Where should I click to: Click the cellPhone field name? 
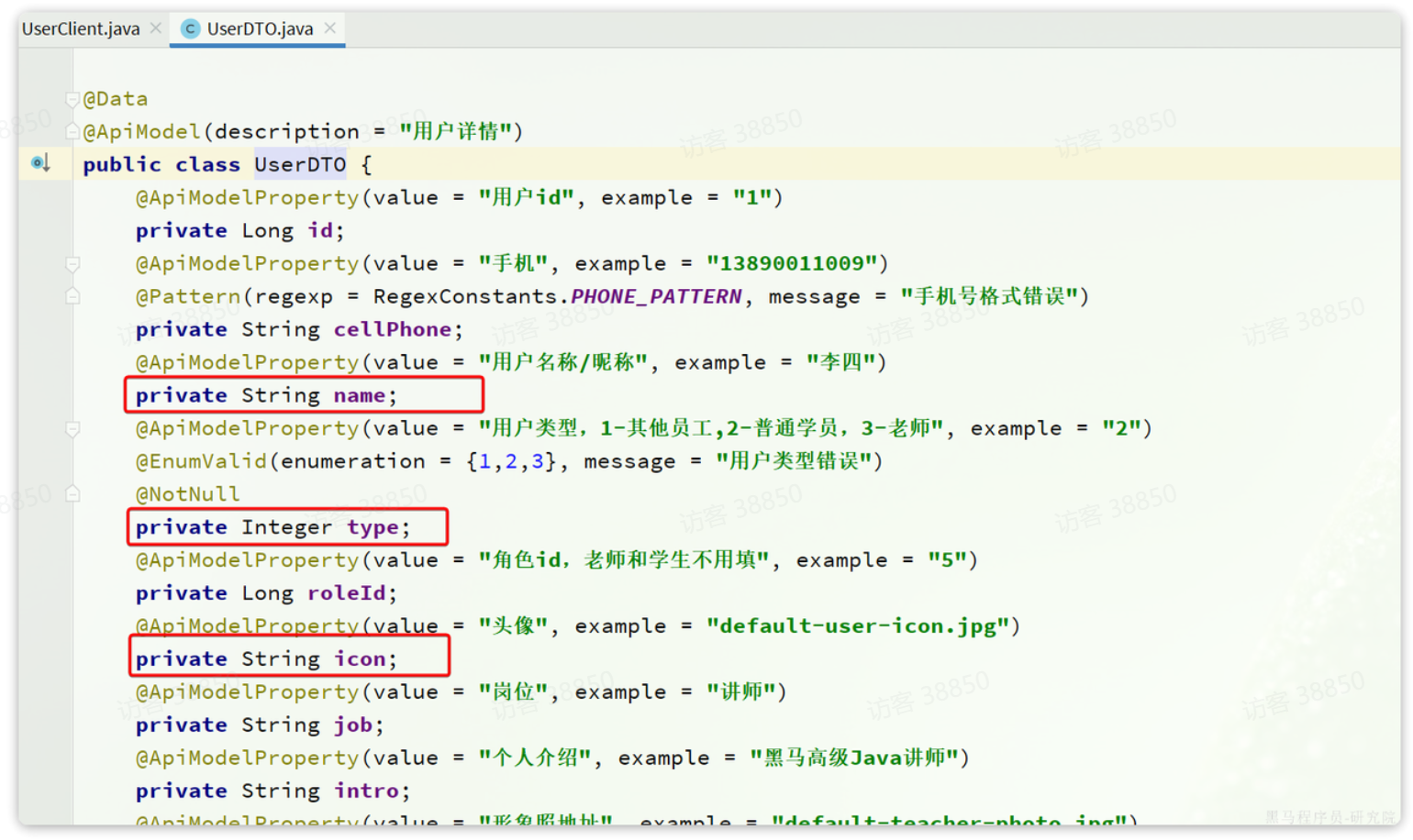coord(392,330)
